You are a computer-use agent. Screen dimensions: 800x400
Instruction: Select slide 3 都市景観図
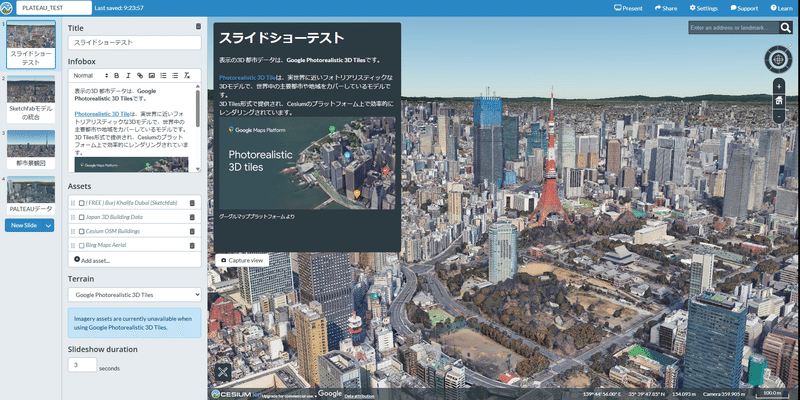[31, 149]
